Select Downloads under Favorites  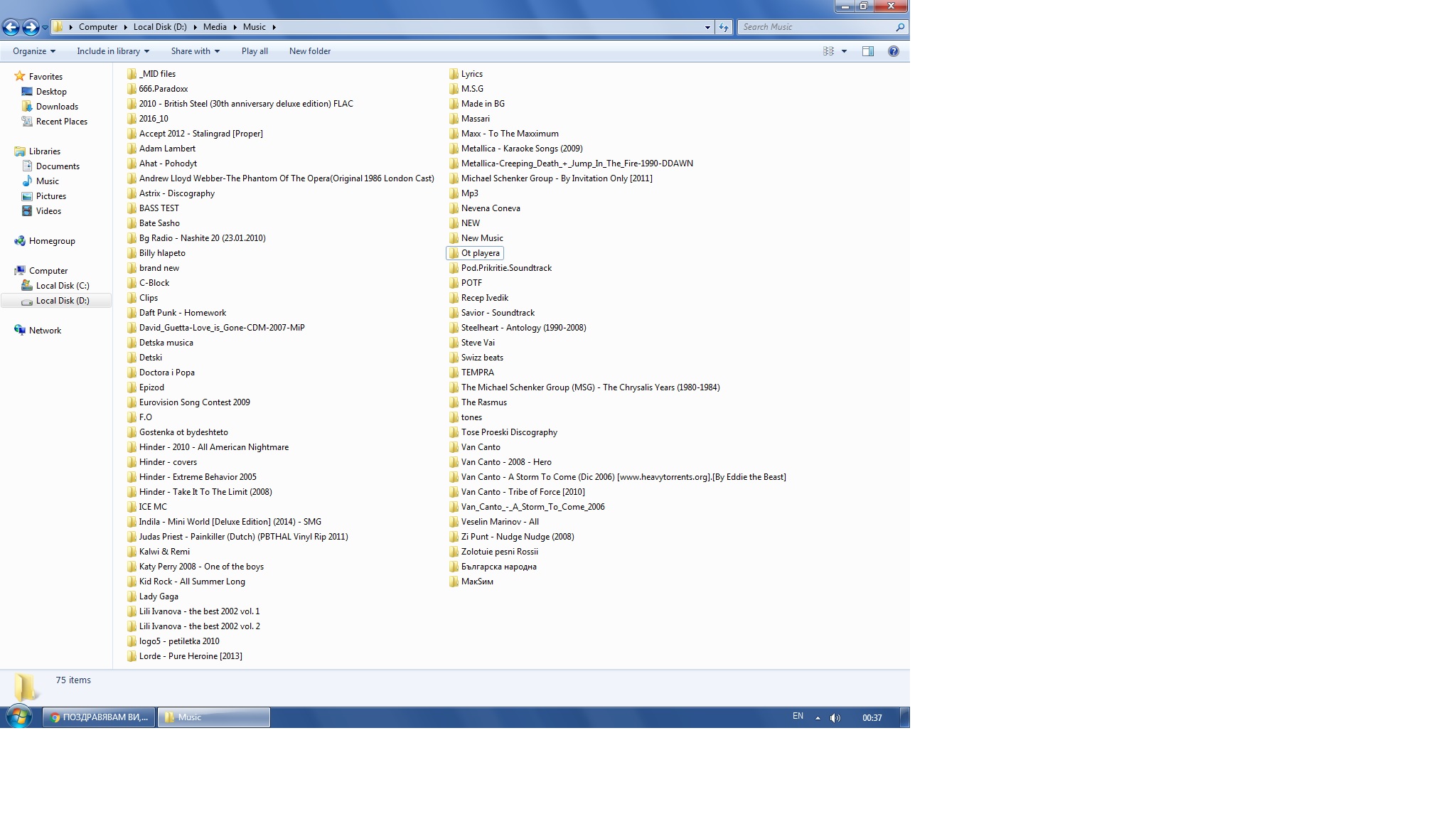click(x=57, y=107)
